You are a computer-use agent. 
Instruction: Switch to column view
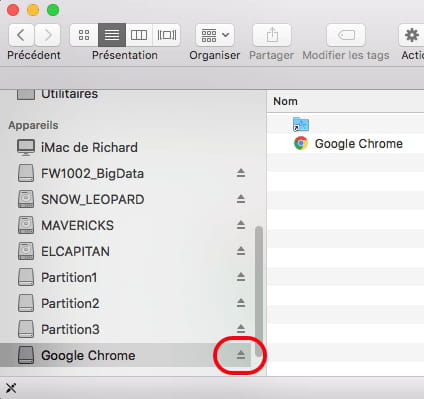(139, 35)
